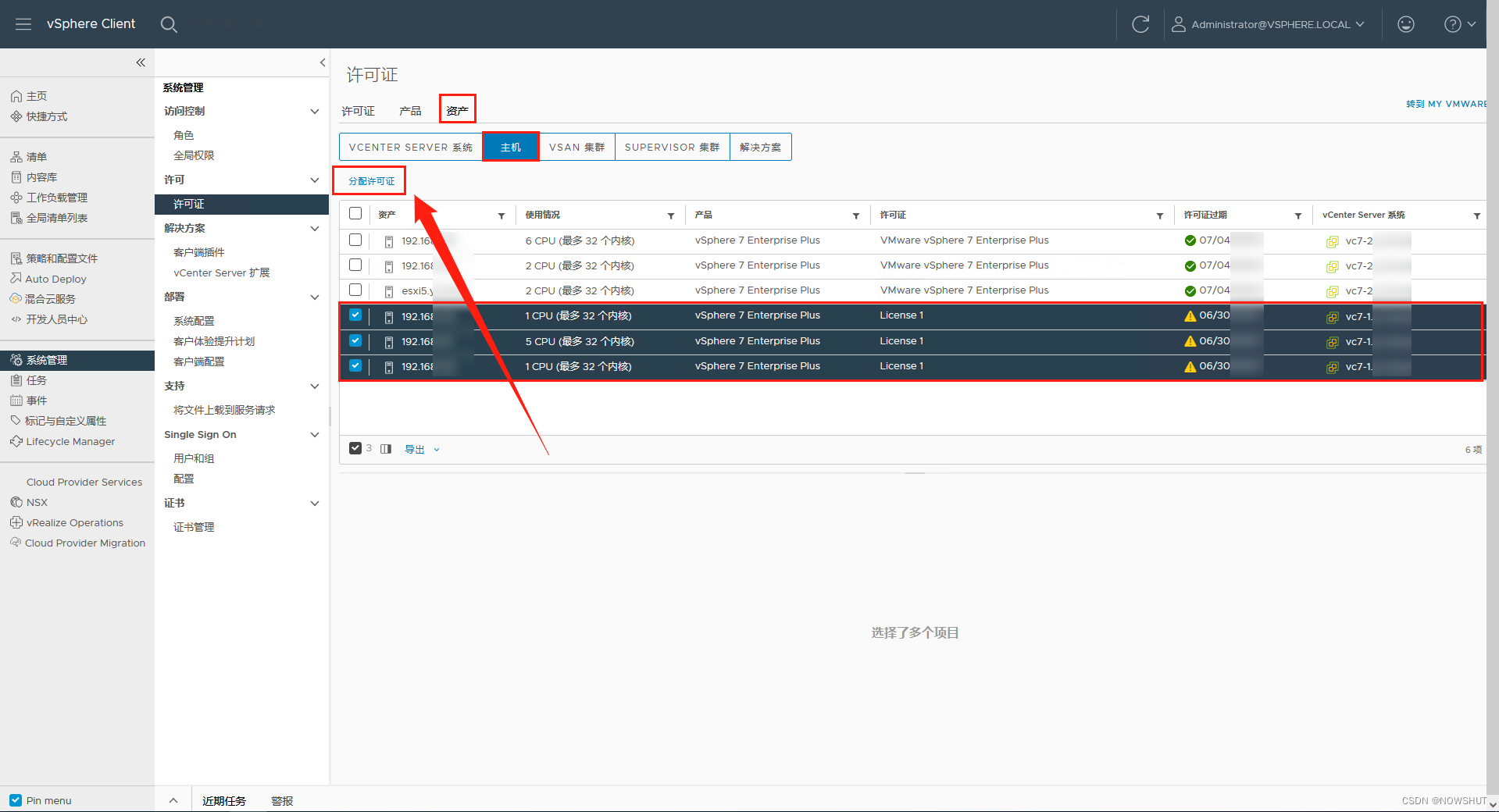Open NSX in sidebar
This screenshot has width=1499, height=812.
[x=29, y=502]
